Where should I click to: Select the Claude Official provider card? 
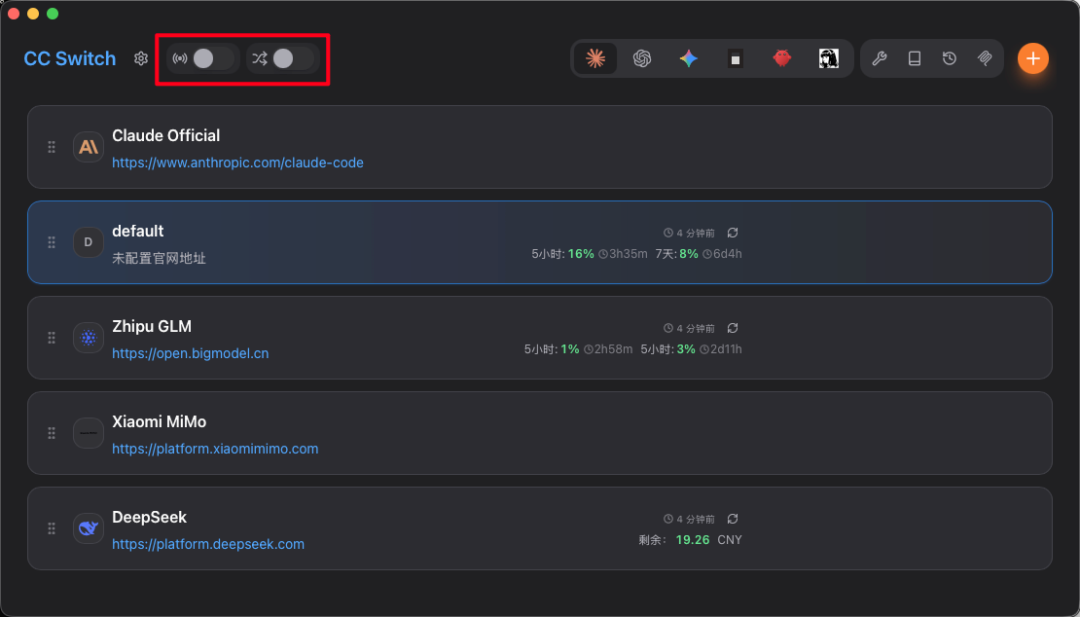(600, 146)
